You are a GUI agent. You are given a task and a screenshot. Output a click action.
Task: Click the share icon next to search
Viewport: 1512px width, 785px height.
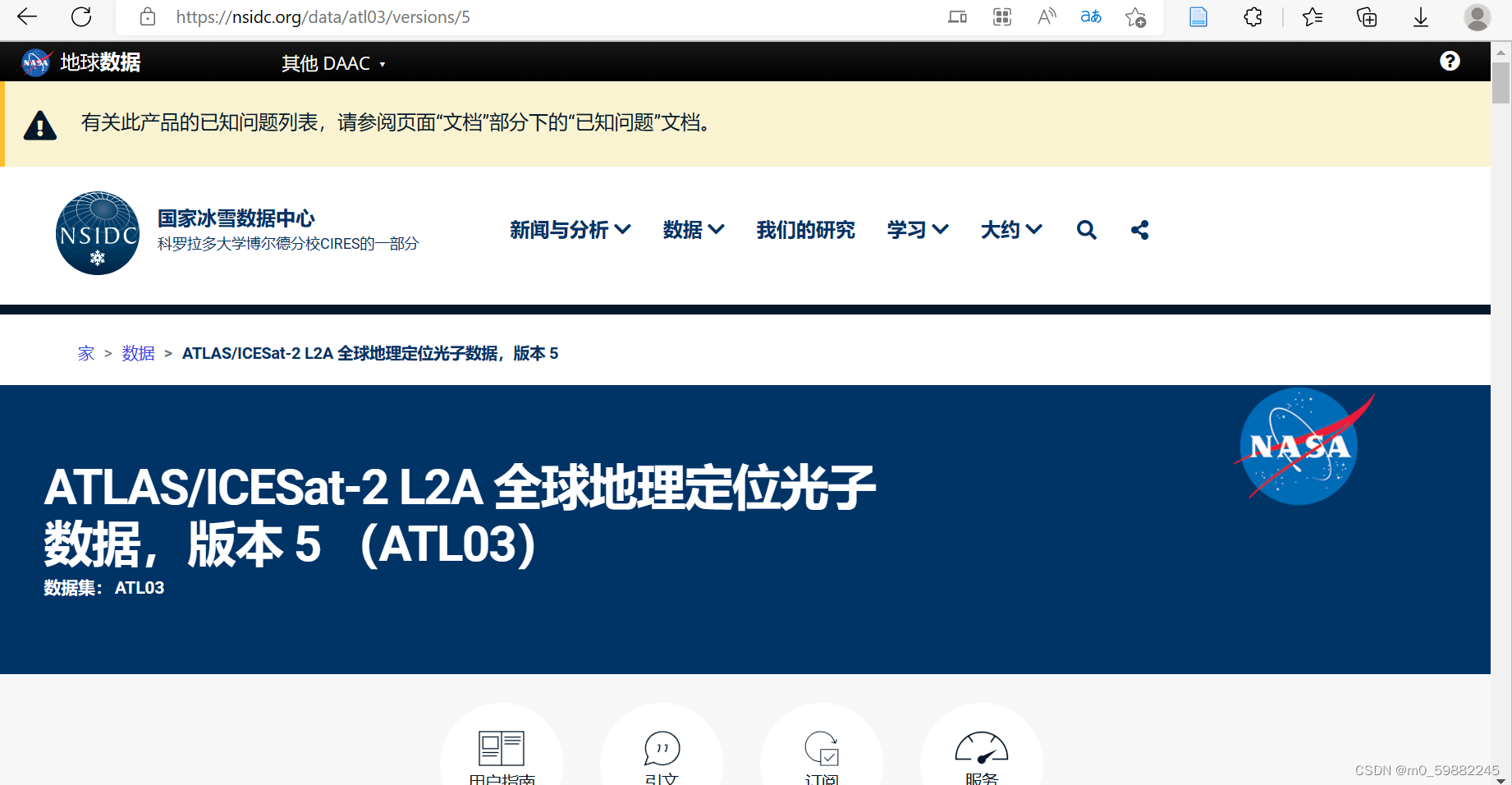(x=1139, y=230)
